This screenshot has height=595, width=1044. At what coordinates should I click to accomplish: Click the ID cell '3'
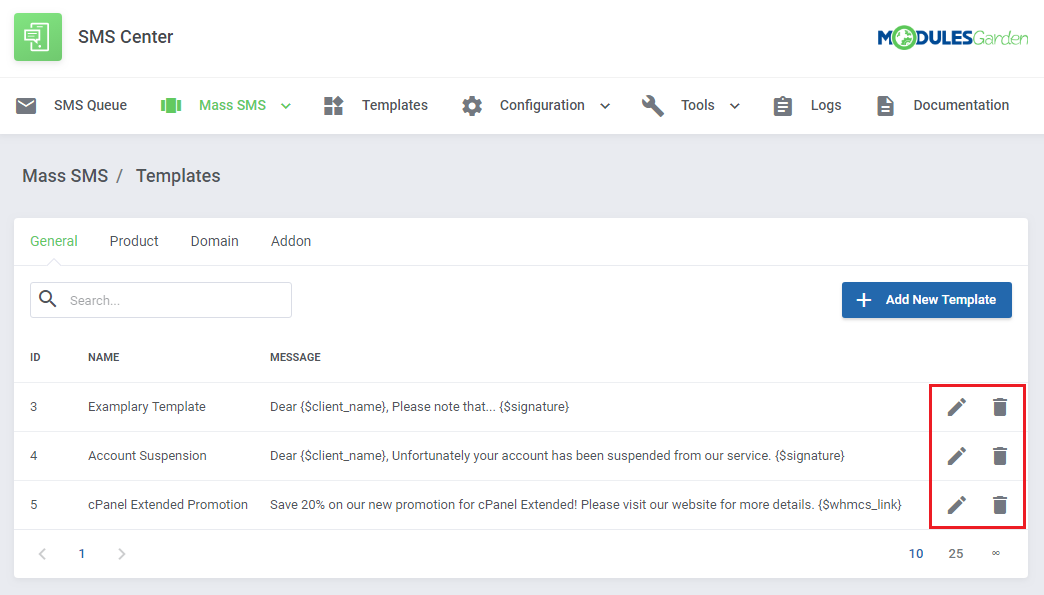33,407
